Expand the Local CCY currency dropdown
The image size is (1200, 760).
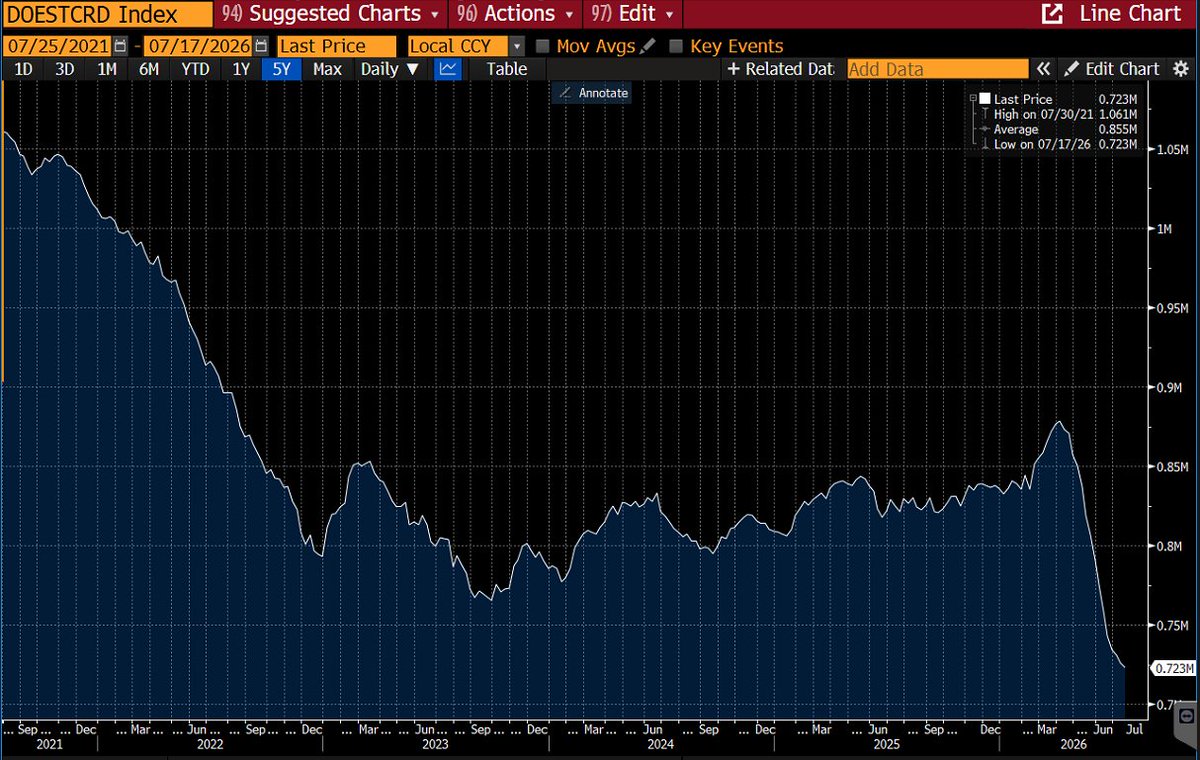pos(516,46)
